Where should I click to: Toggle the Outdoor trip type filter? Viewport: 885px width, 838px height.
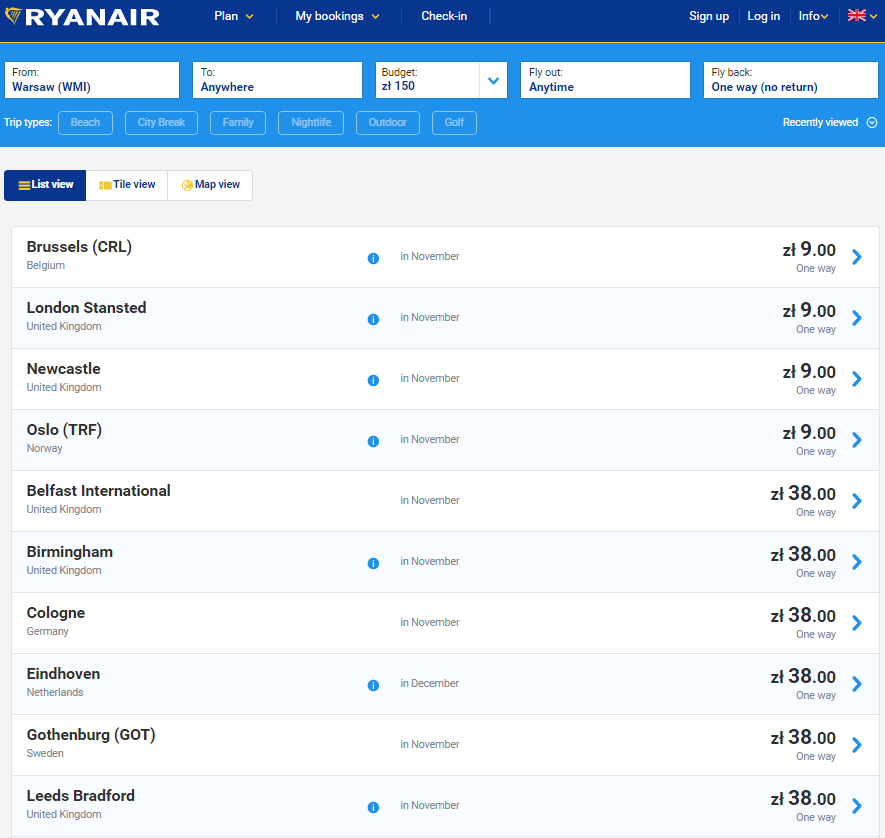point(388,122)
